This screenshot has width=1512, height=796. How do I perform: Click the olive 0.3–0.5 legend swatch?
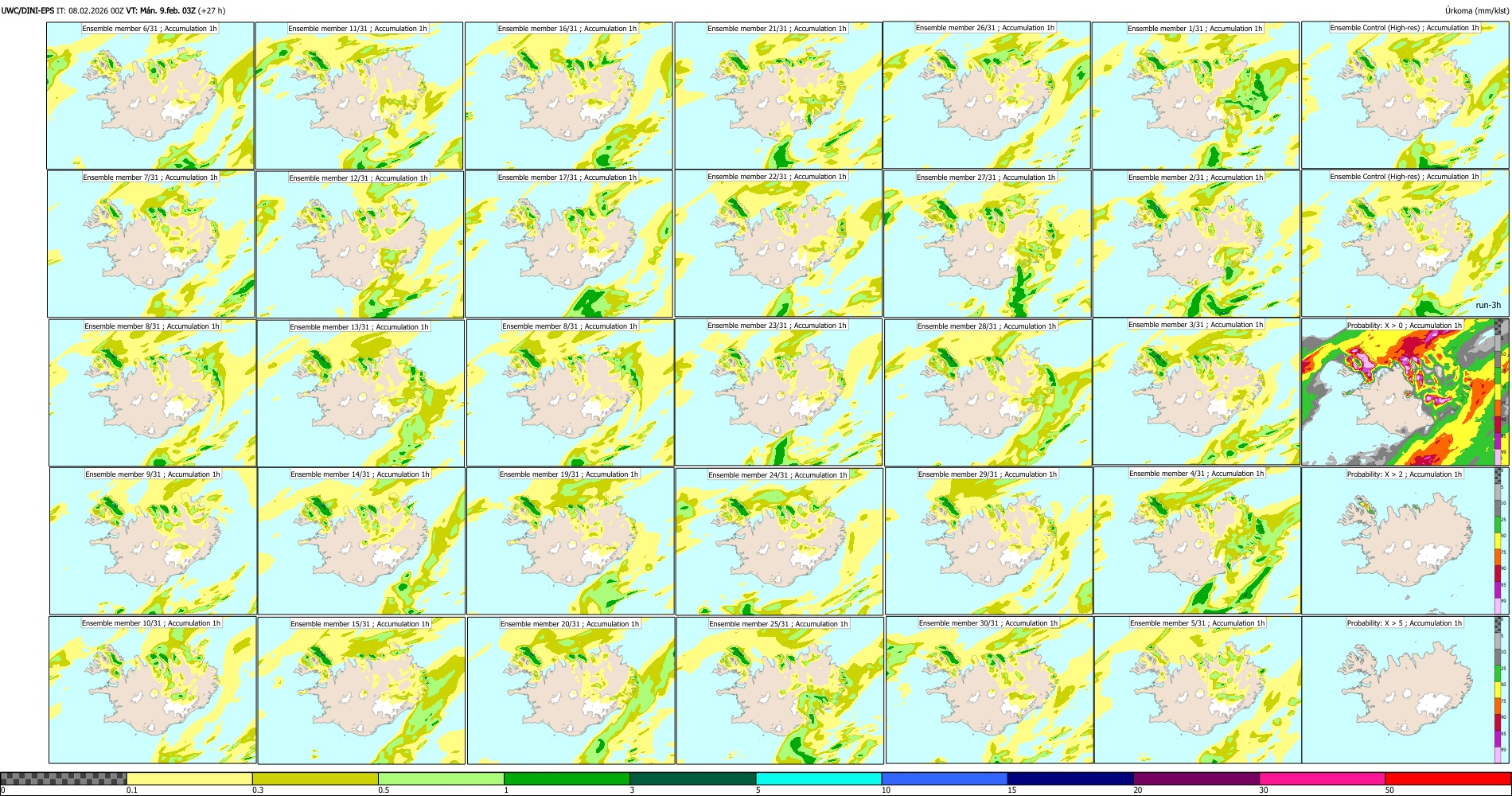(x=315, y=778)
